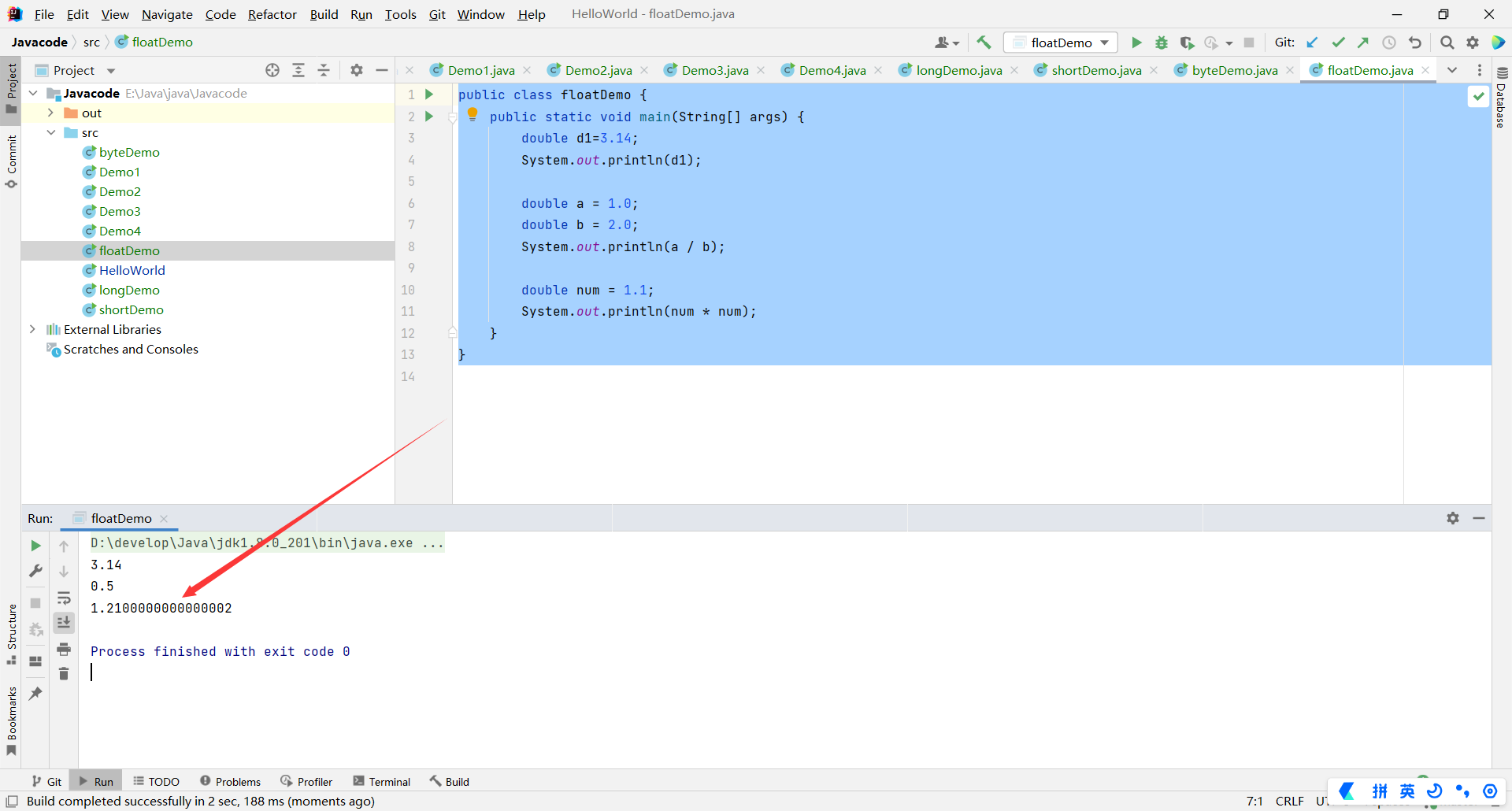The height and width of the screenshot is (811, 1512).
Task: Open the File menu
Action: click(44, 14)
